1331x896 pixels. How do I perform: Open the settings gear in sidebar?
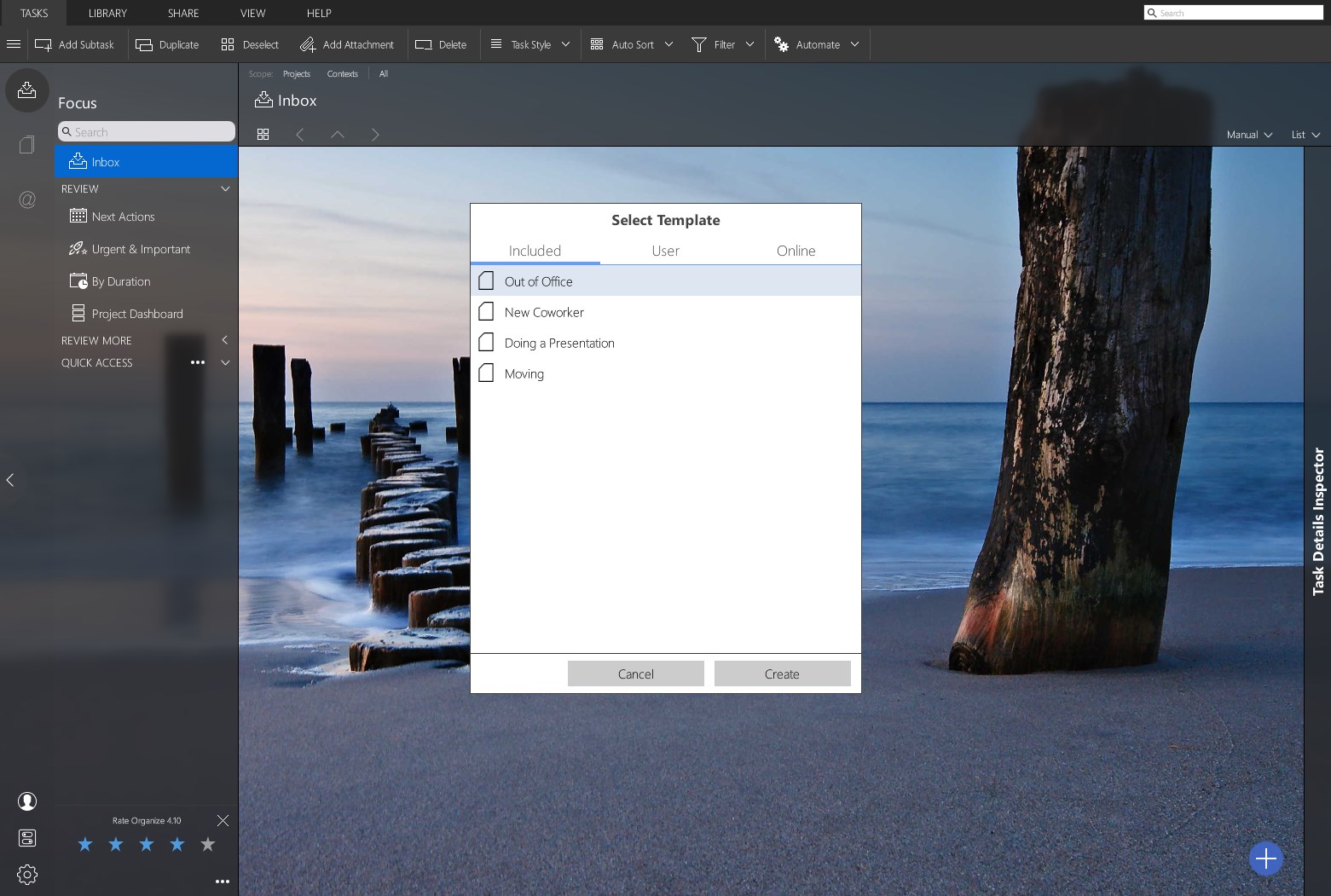point(27,875)
